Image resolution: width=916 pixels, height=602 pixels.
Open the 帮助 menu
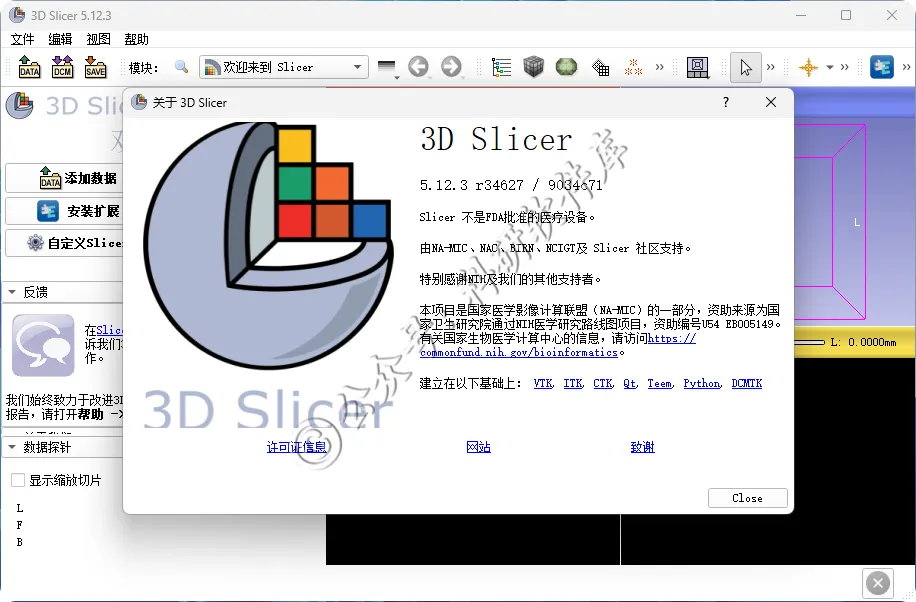[136, 39]
